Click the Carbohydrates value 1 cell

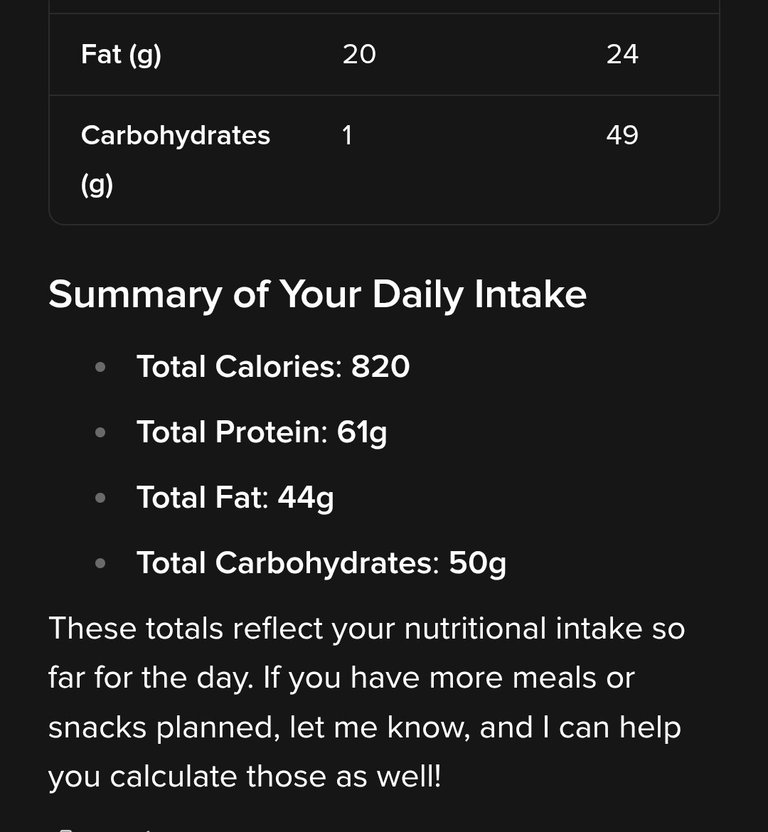coord(347,135)
